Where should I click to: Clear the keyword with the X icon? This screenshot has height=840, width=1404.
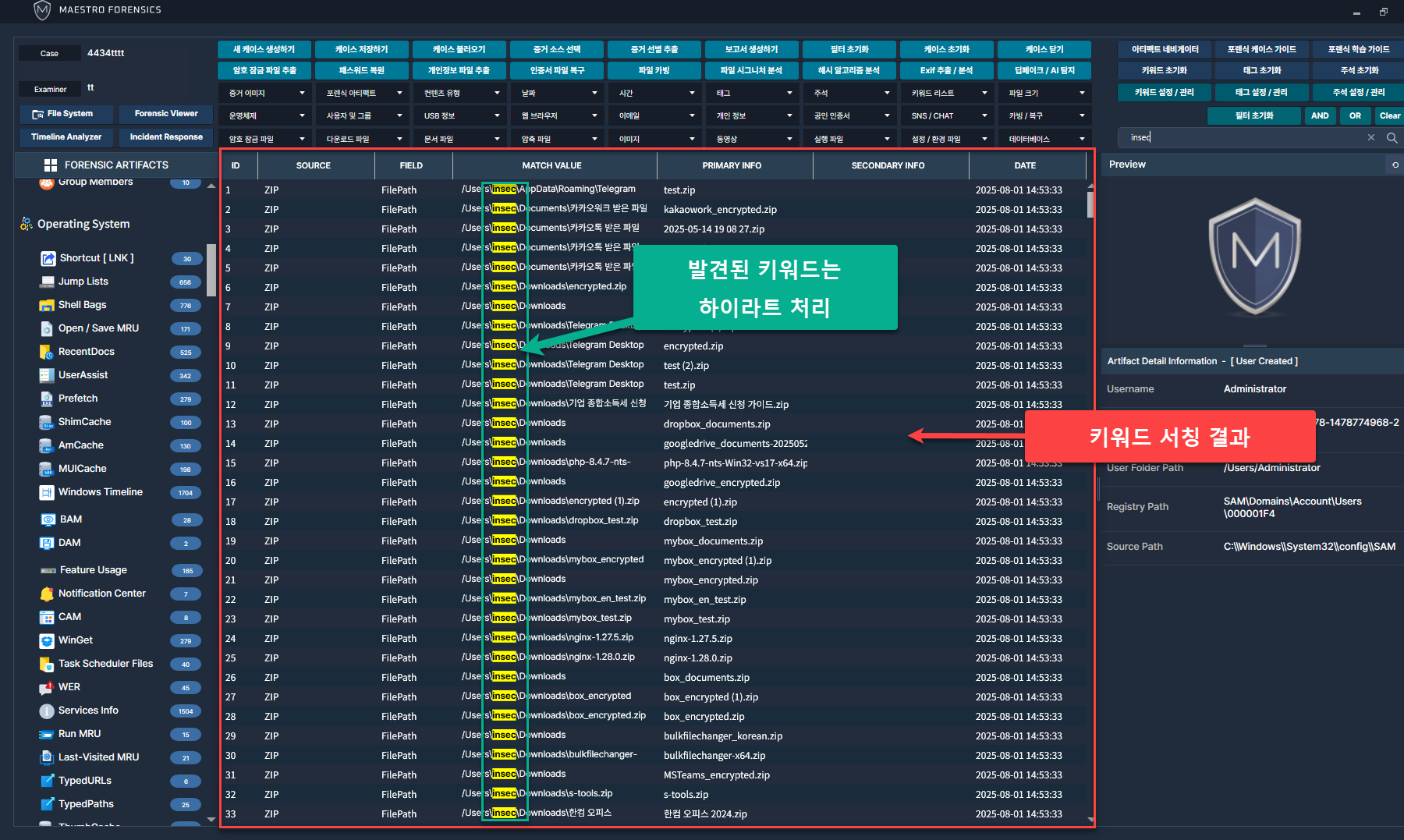point(1371,138)
